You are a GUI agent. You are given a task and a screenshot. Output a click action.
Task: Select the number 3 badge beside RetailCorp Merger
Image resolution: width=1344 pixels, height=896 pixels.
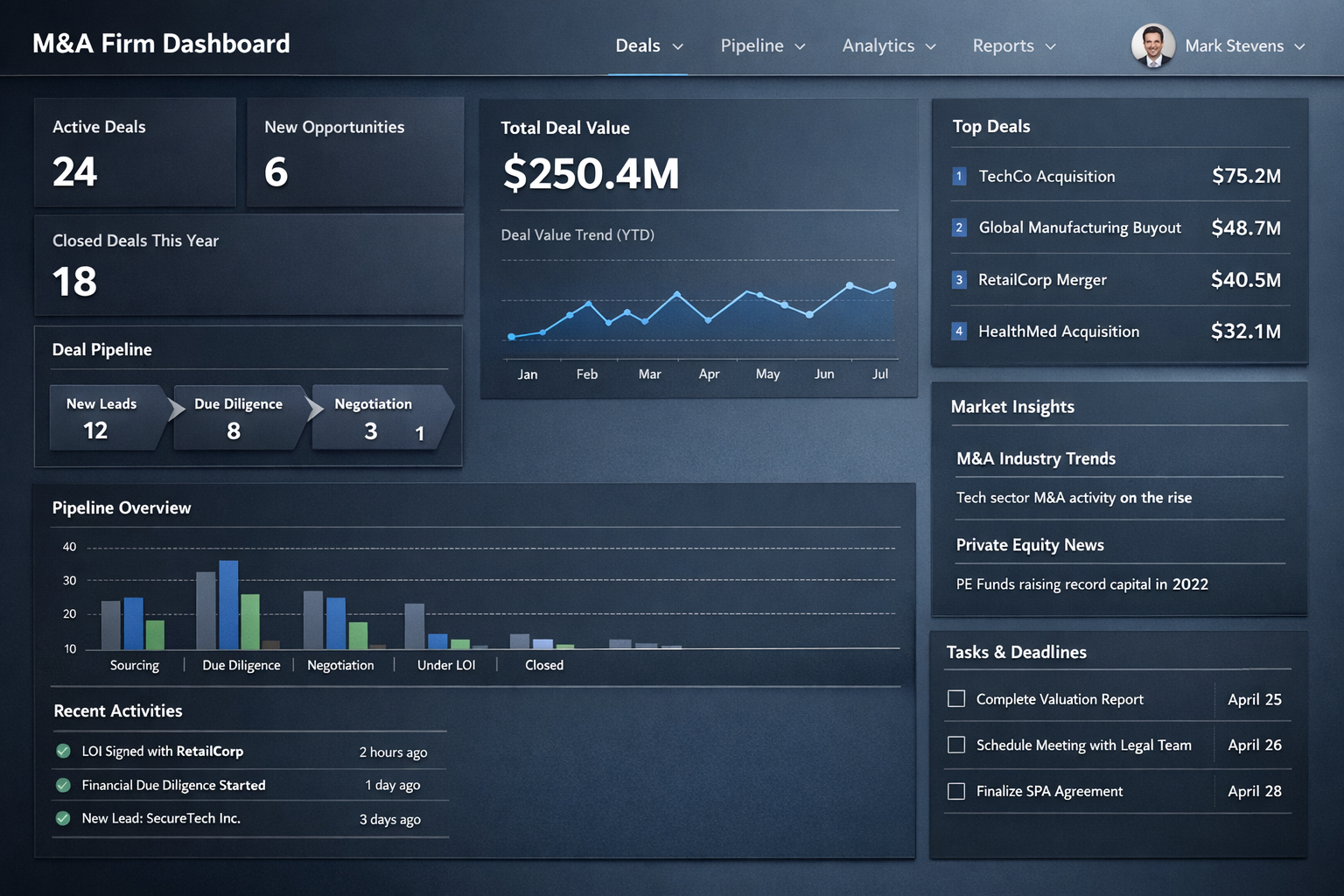point(959,279)
